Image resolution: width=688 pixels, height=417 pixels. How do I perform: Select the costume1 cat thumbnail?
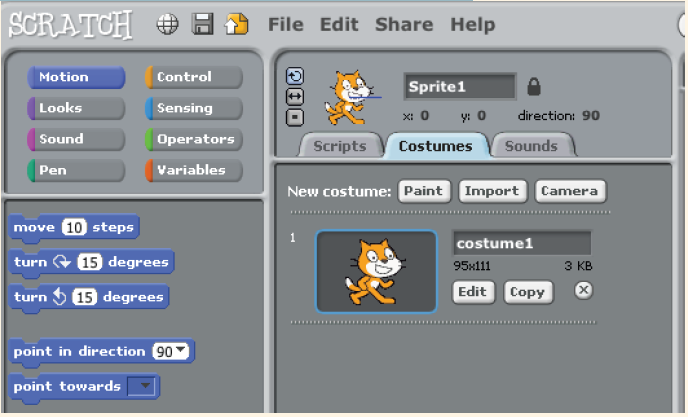tap(376, 271)
